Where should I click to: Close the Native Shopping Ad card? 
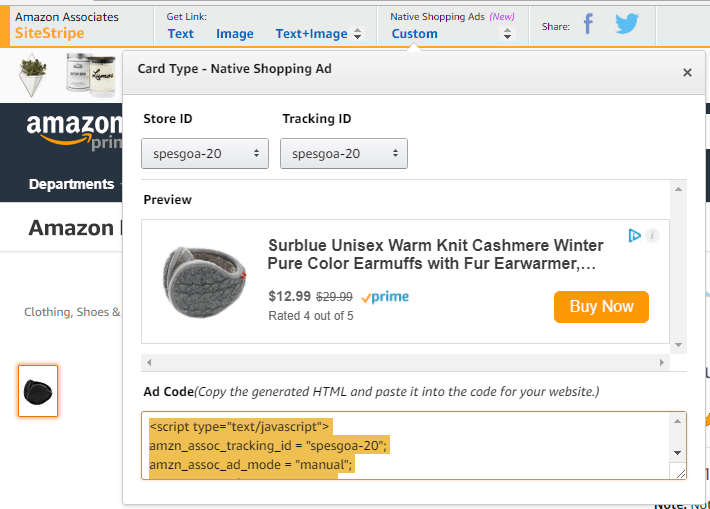(x=686, y=72)
